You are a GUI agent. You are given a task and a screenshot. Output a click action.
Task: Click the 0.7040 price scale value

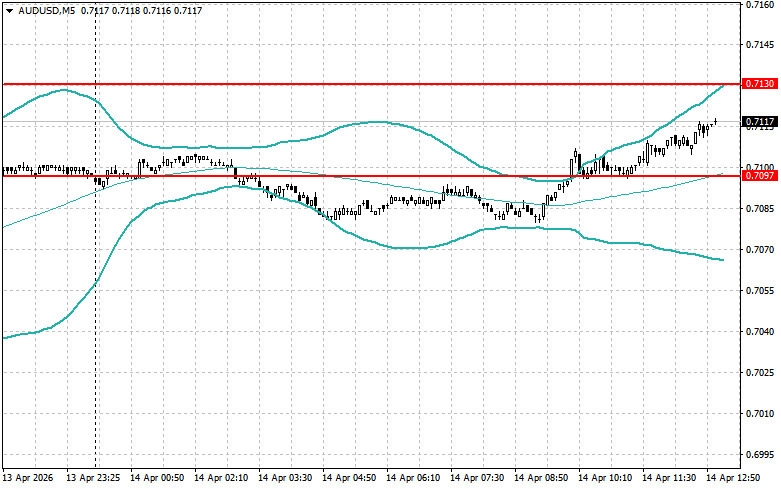[760, 332]
